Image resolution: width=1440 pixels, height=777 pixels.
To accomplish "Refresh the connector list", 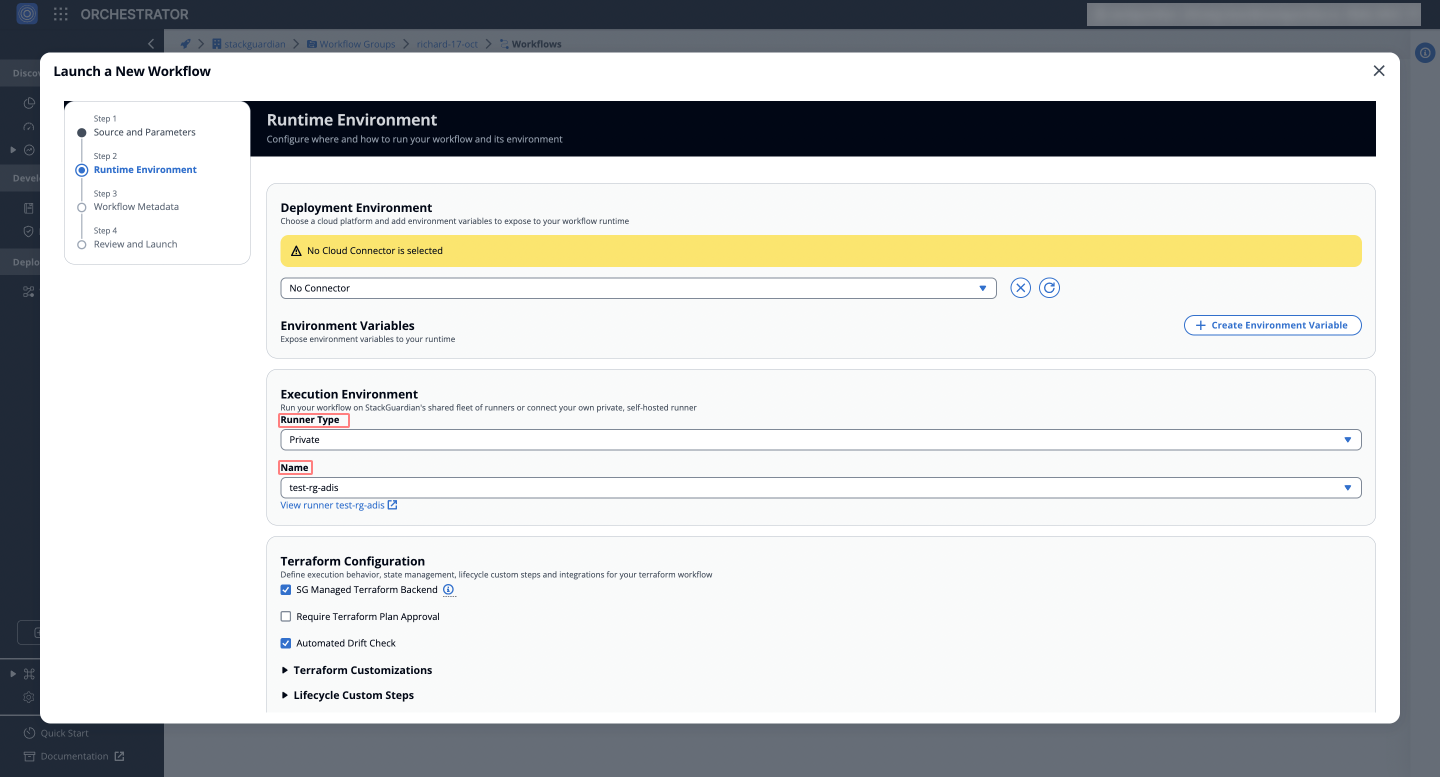I will (1049, 287).
